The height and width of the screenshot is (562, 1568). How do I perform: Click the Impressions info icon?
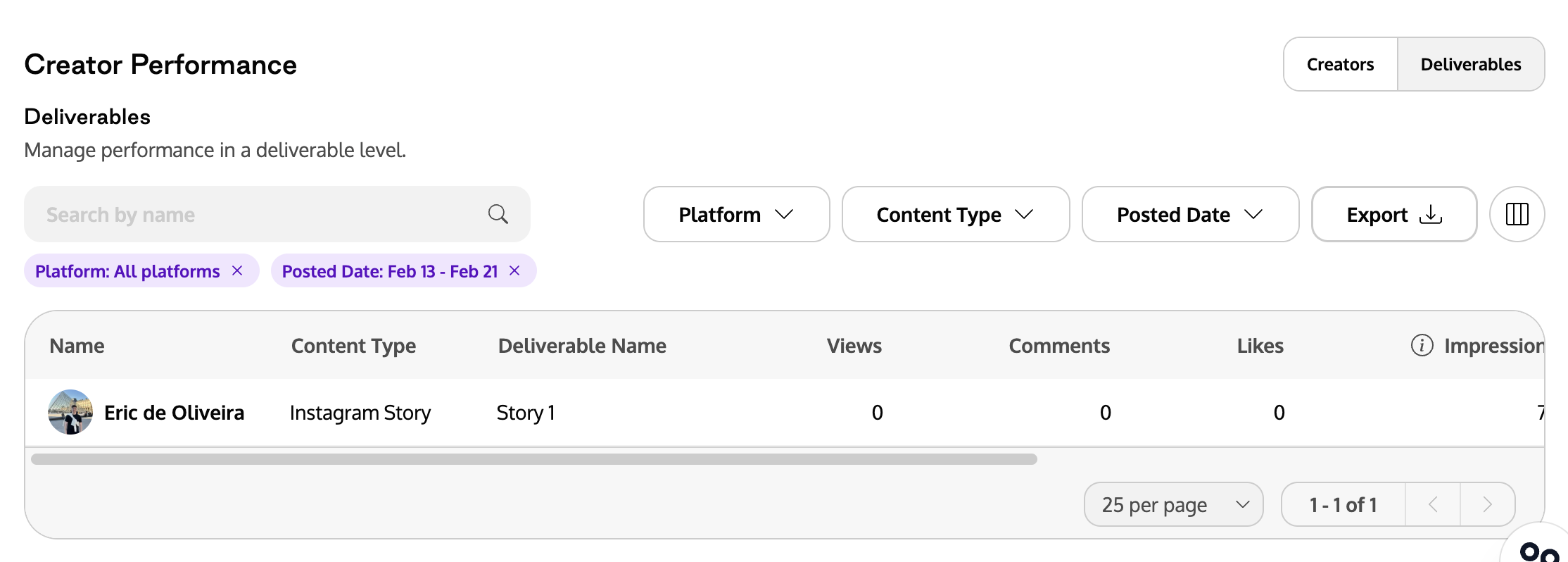tap(1422, 345)
